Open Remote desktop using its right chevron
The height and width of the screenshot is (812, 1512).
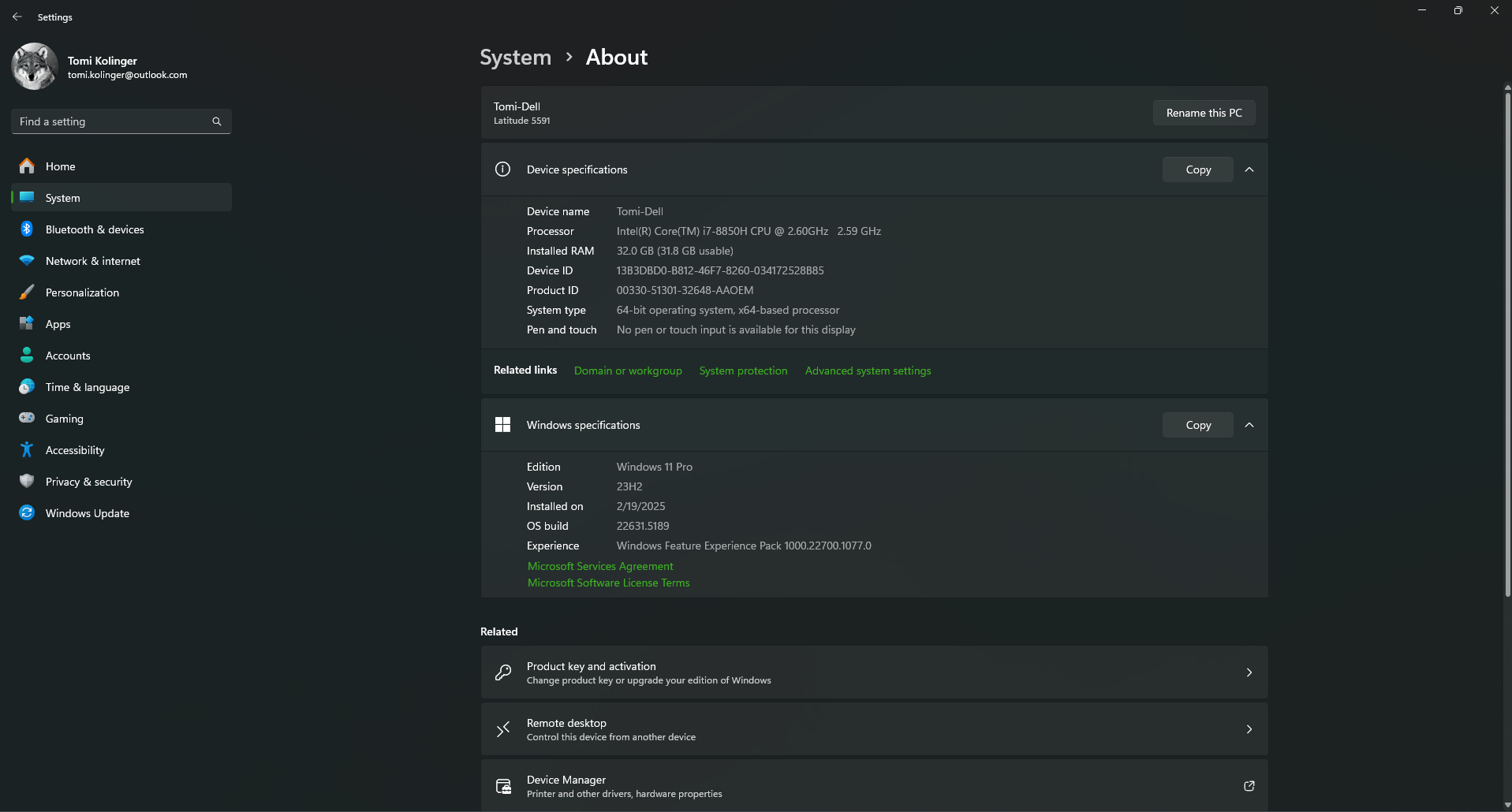coord(1249,729)
